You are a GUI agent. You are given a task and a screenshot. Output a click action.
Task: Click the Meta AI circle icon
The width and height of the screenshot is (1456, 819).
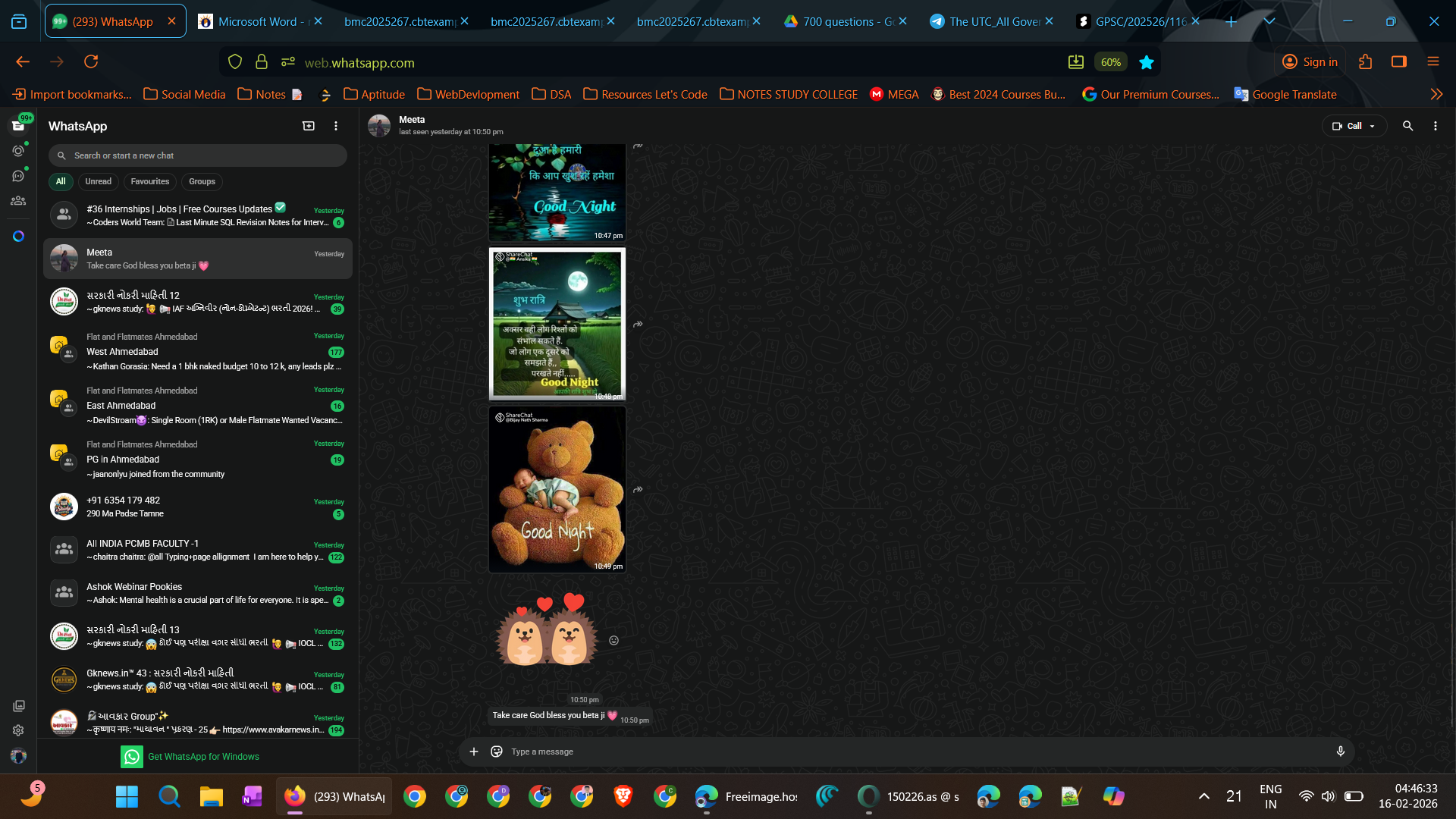18,237
